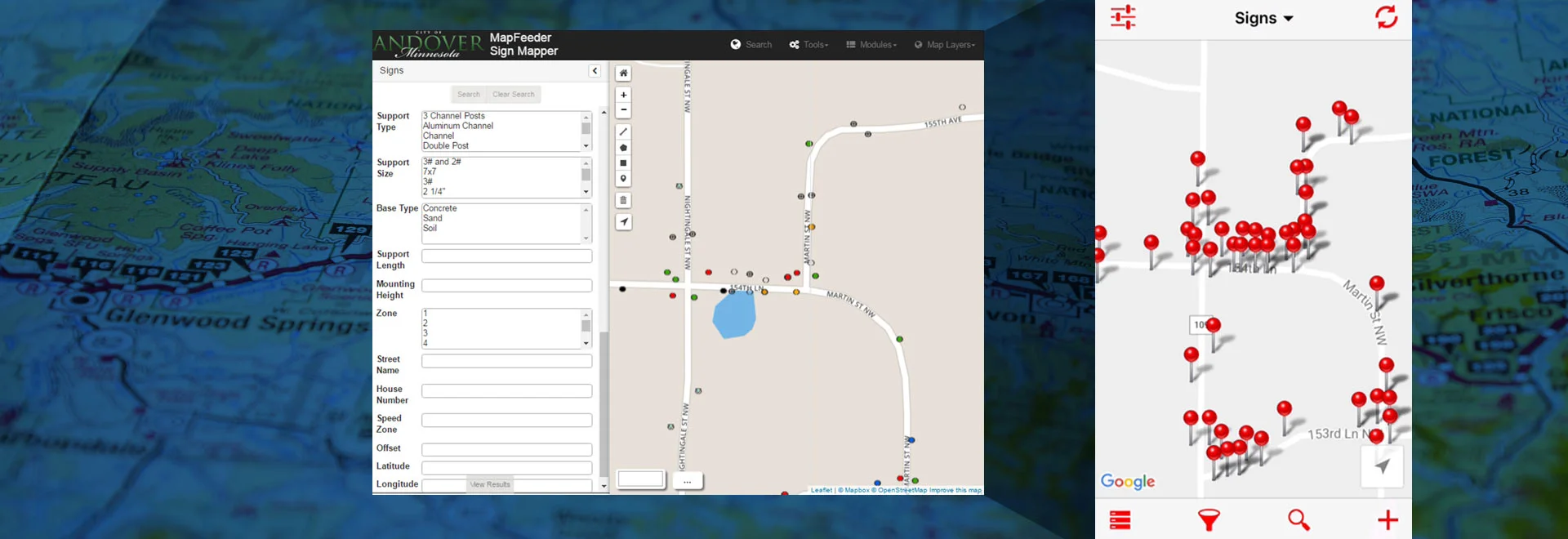Screen dimensions: 1568x539
Task: Select the draw rectangle tool
Action: (623, 163)
